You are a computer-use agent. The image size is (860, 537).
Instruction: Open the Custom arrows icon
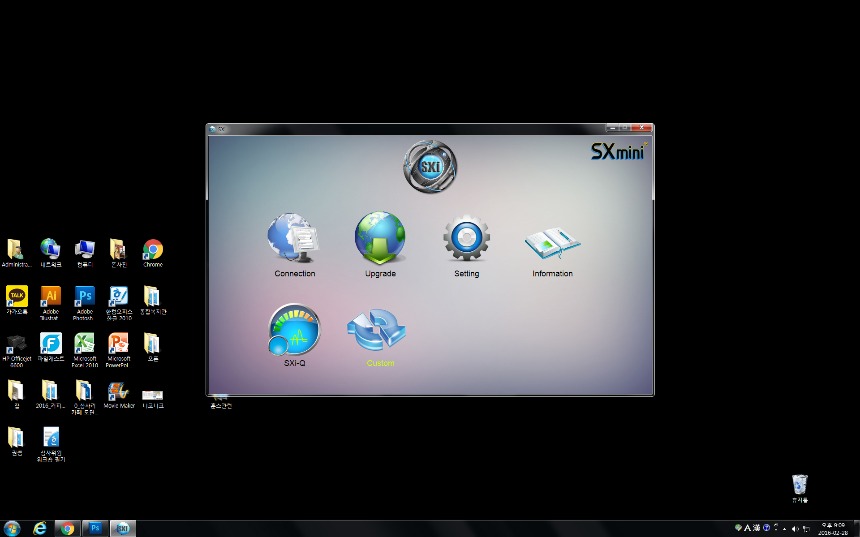tap(376, 329)
